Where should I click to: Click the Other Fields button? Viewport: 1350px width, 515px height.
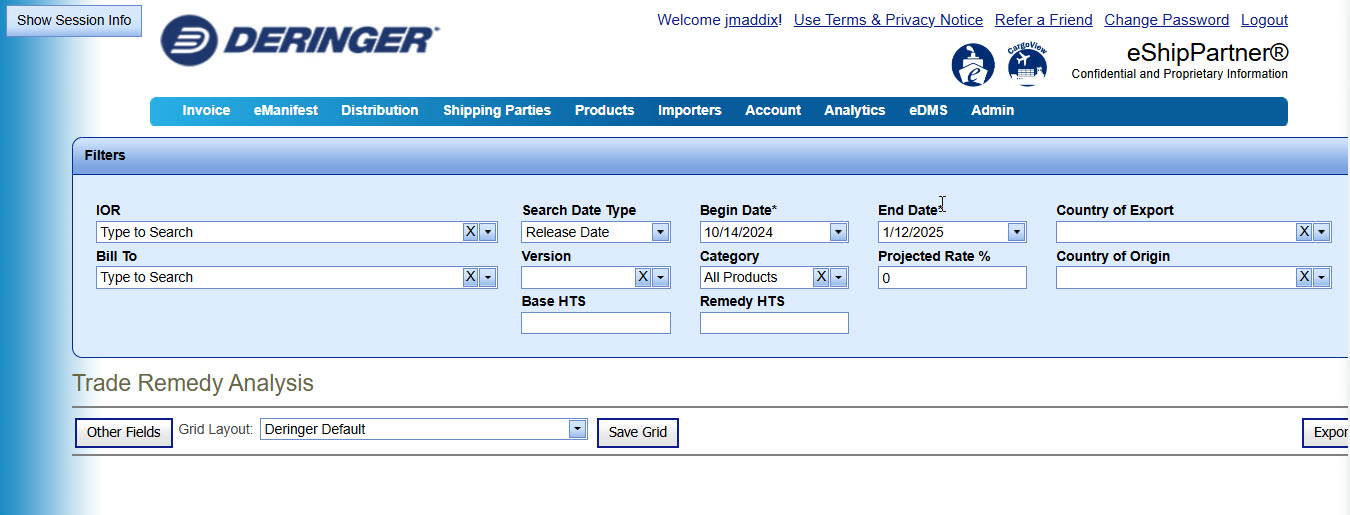point(123,432)
